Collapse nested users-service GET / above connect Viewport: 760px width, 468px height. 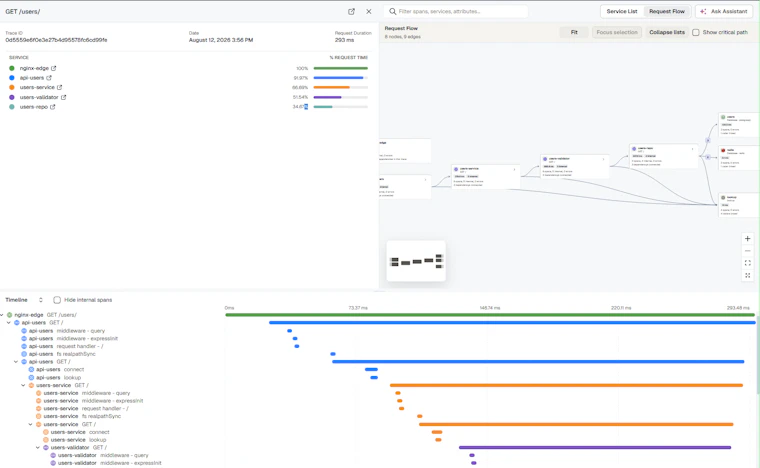tap(31, 424)
